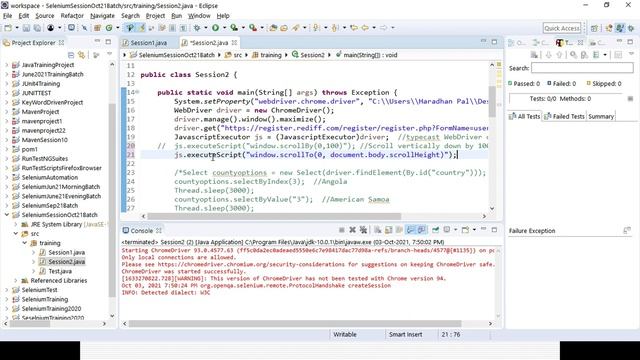Viewport: 640px width, 360px height.
Task: Select the All Tests tab
Action: pos(524,116)
